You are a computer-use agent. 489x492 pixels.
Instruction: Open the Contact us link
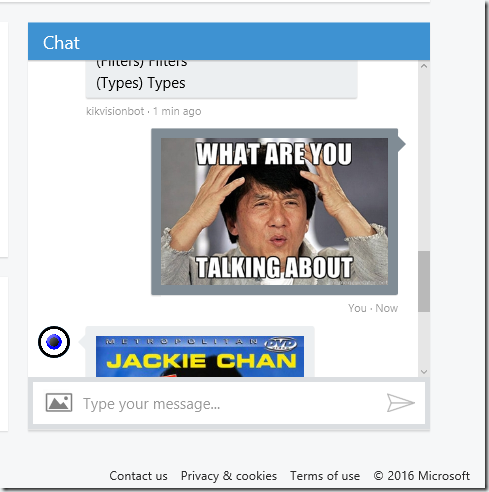pyautogui.click(x=138, y=476)
